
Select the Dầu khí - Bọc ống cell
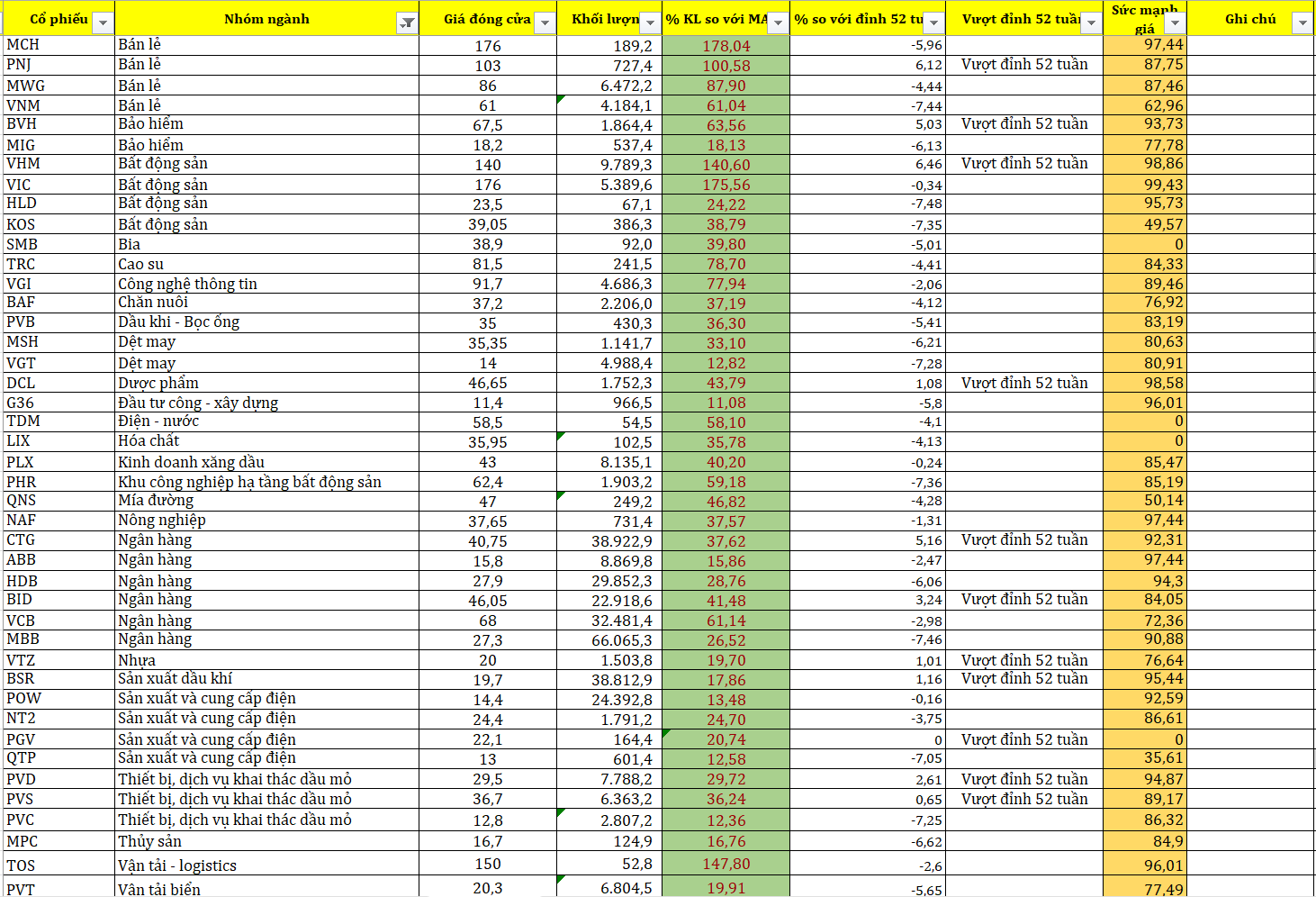coord(267,322)
